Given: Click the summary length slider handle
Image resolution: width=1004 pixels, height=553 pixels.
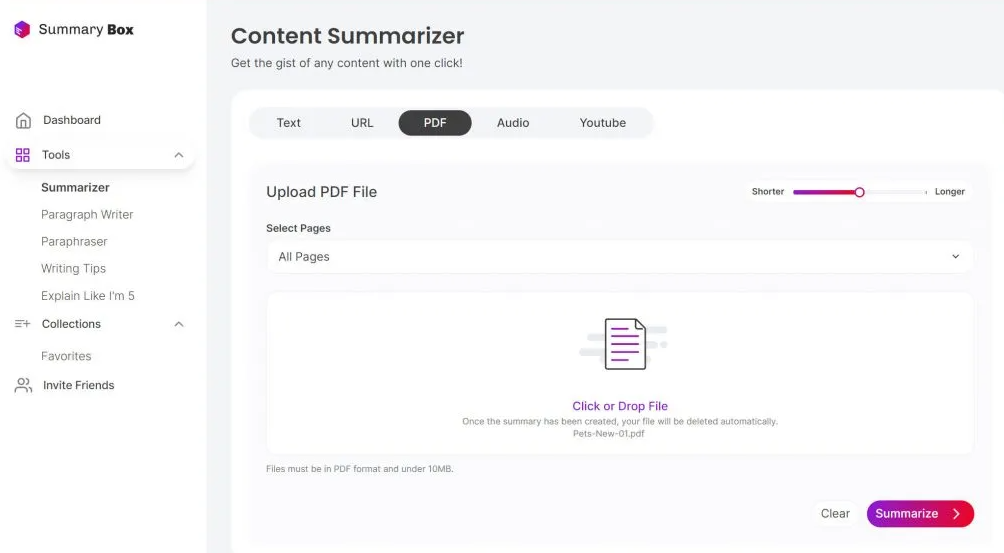Looking at the screenshot, I should click(859, 192).
